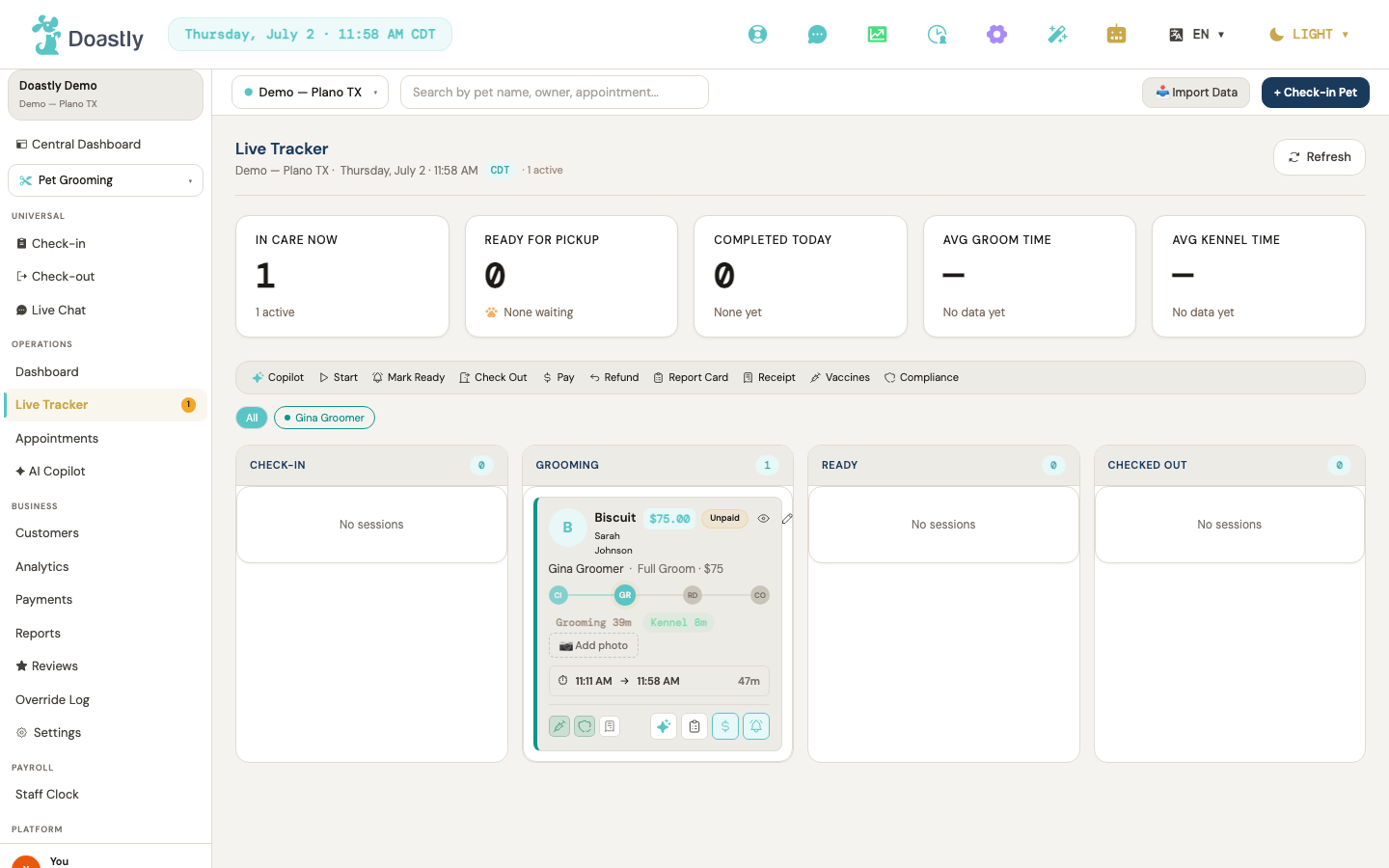The width and height of the screenshot is (1389, 868).
Task: Click the Doastly logo
Action: [88, 36]
